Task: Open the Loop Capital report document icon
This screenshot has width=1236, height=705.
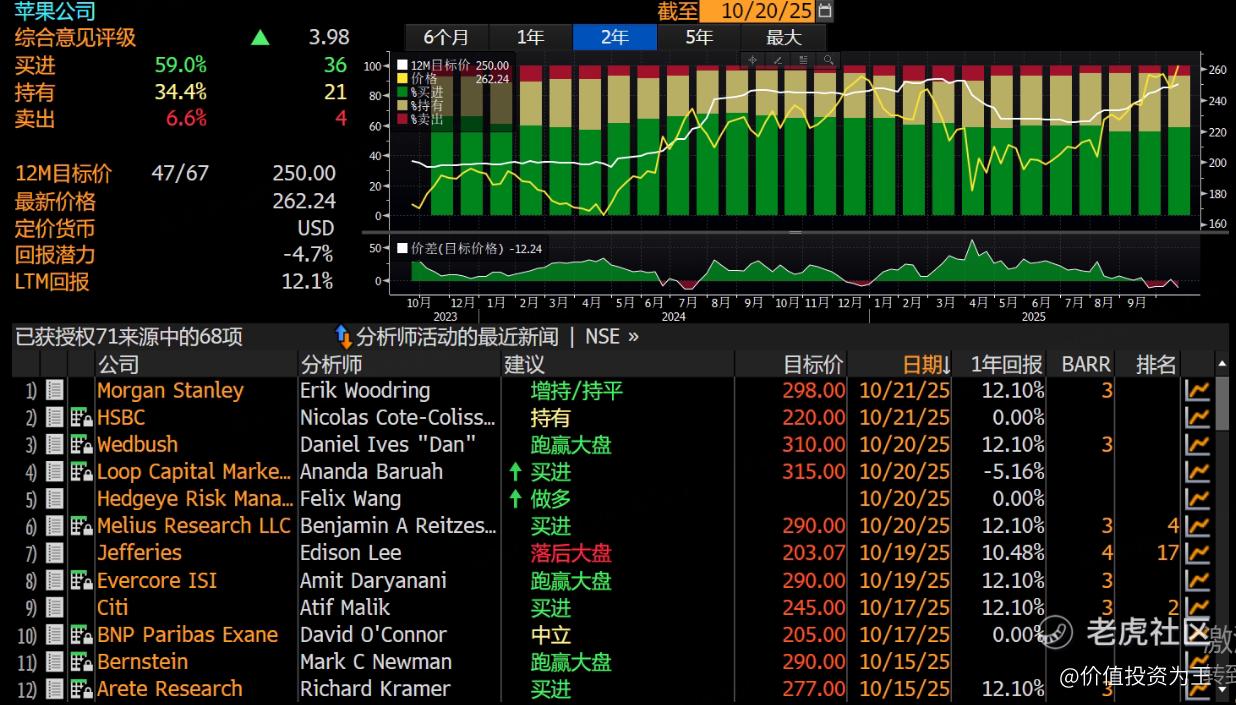Action: point(55,471)
